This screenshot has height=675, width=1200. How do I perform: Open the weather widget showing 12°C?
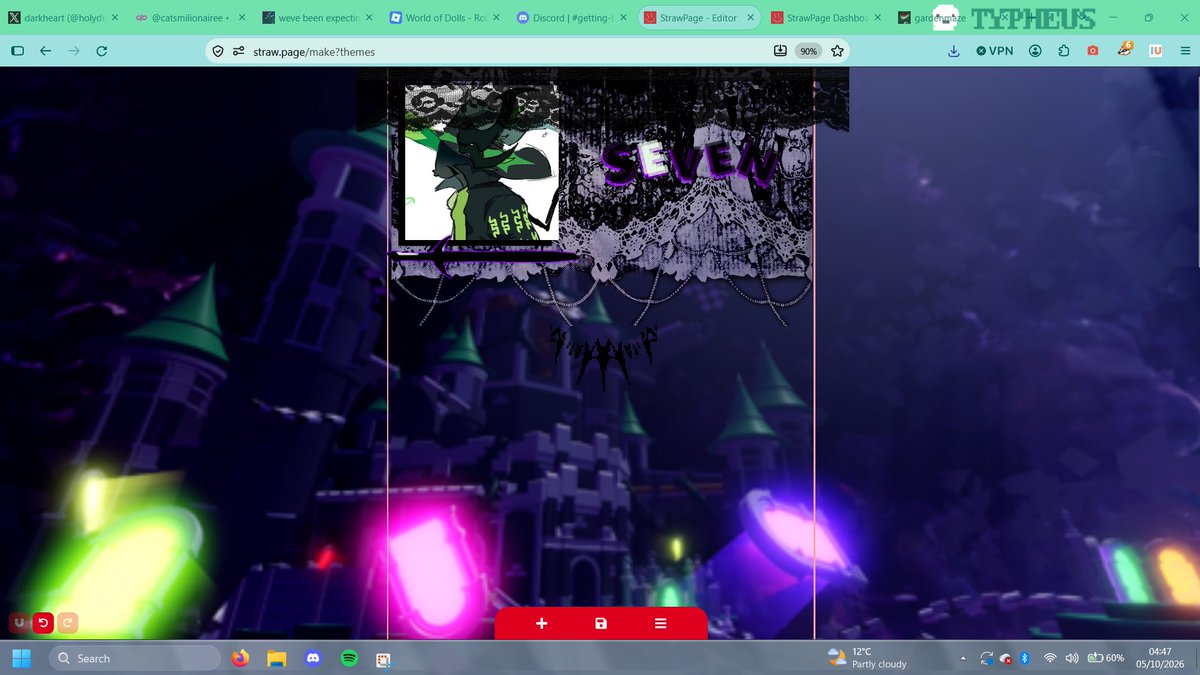click(867, 658)
